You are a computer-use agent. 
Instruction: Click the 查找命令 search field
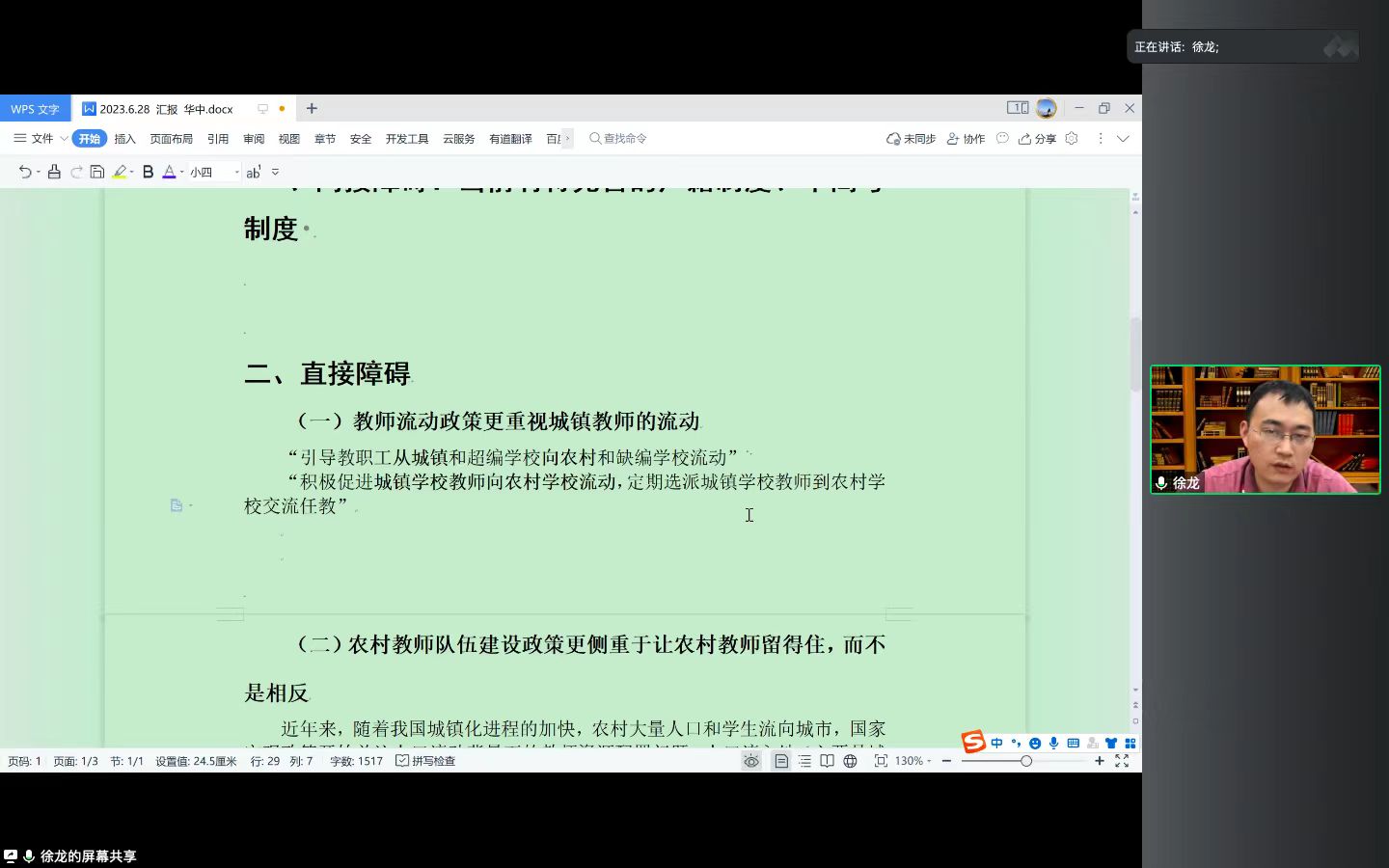[624, 139]
